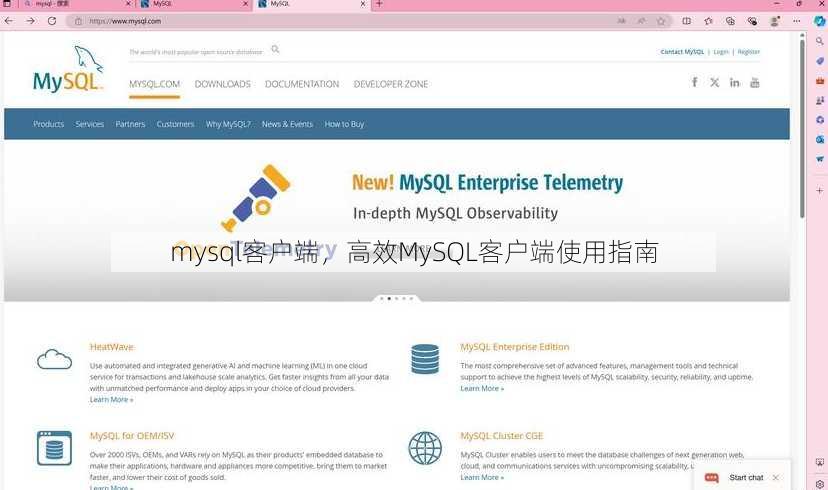Open sidebar settings gear at bottom
This screenshot has height=490, width=828.
pyautogui.click(x=820, y=484)
